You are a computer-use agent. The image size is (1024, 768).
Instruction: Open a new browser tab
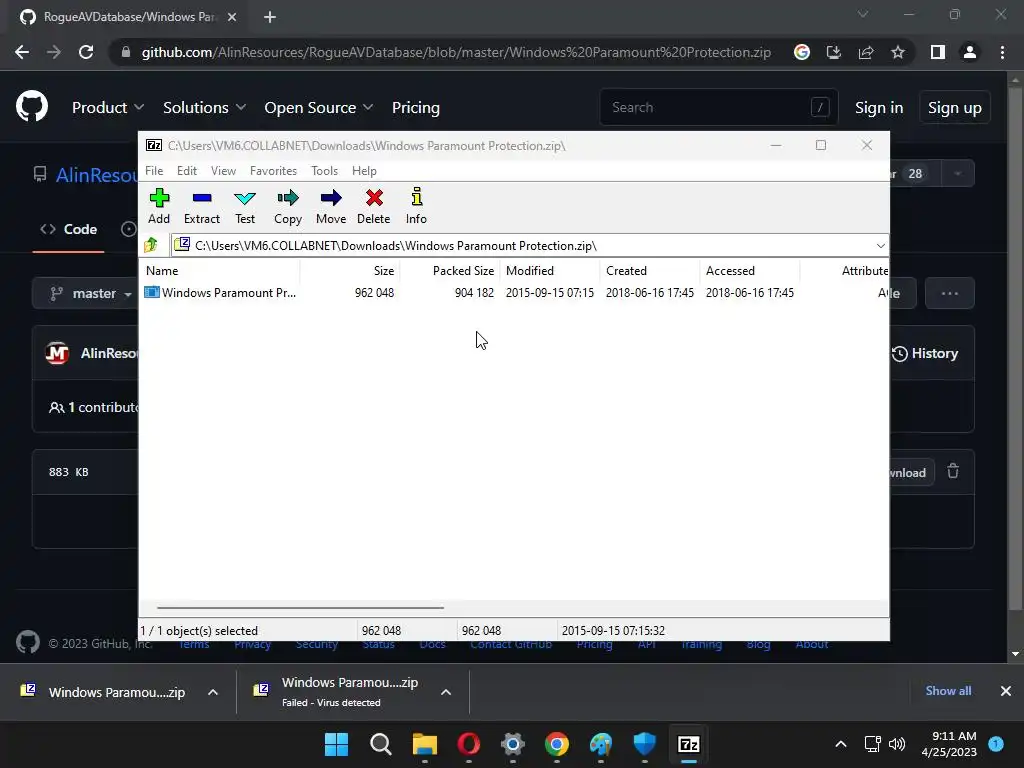(270, 17)
